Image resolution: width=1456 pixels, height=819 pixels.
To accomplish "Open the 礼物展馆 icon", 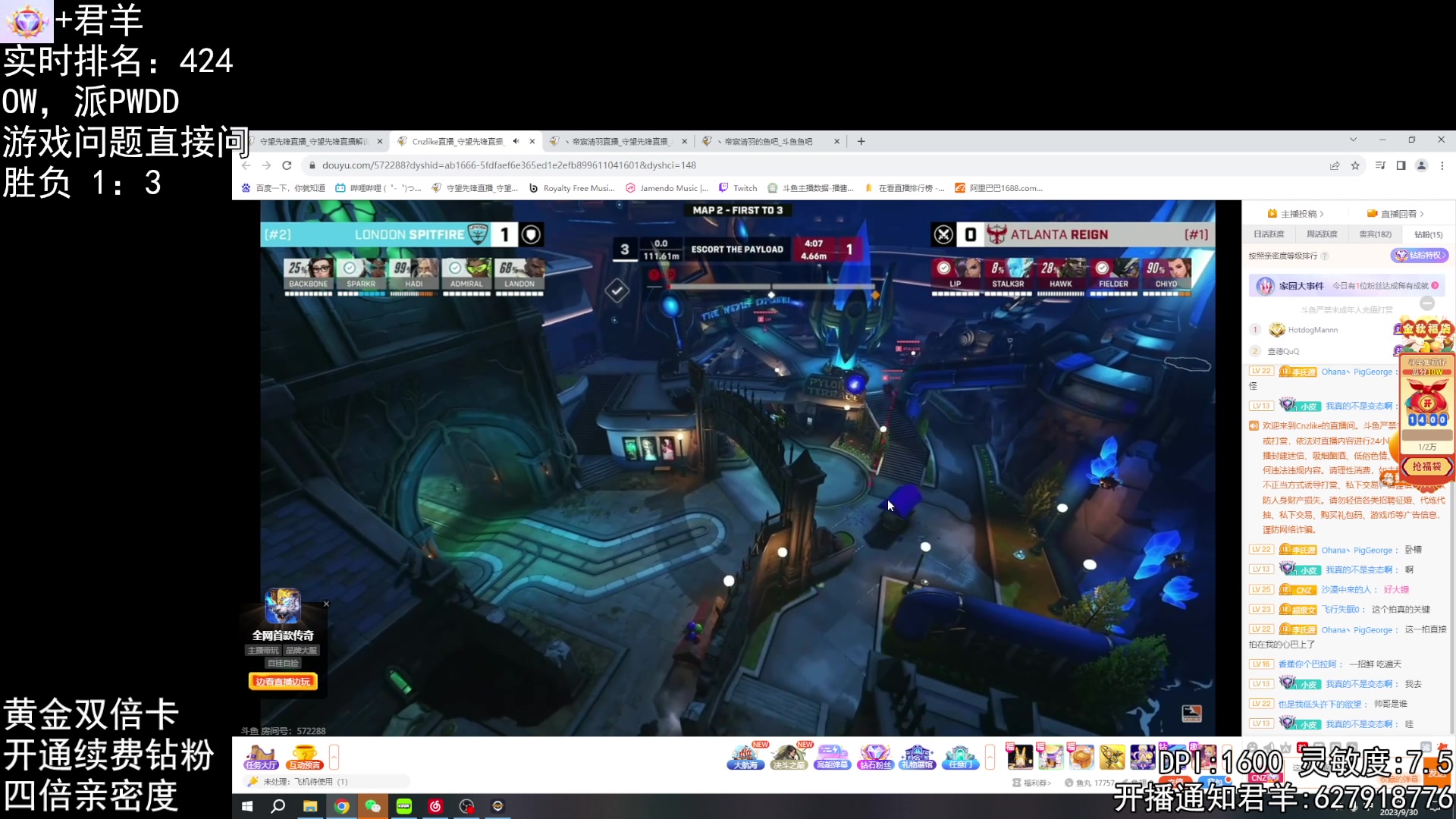I will [x=917, y=757].
